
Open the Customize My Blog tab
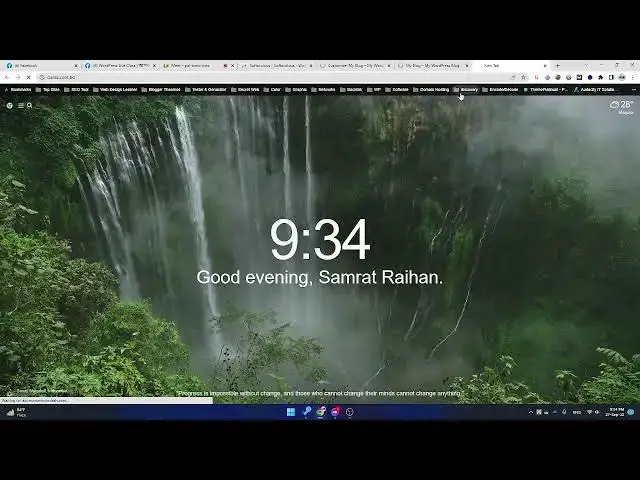[x=355, y=65]
